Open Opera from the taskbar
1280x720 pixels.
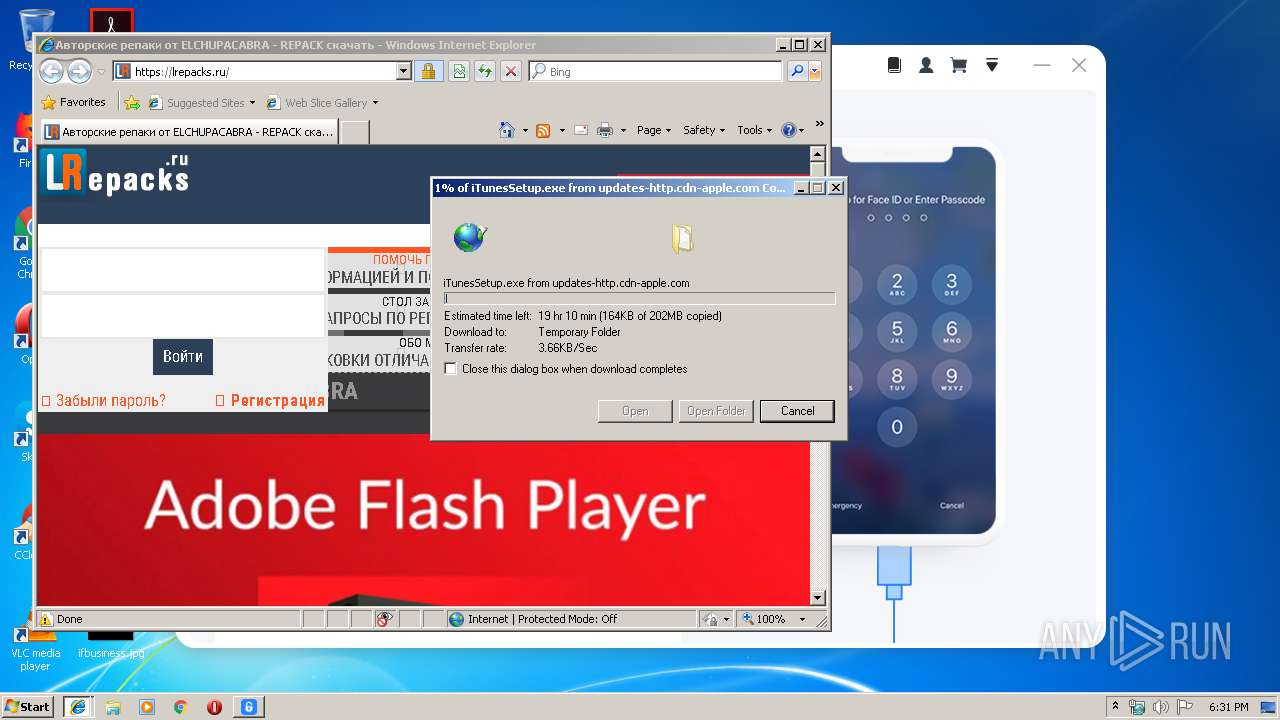(x=214, y=706)
